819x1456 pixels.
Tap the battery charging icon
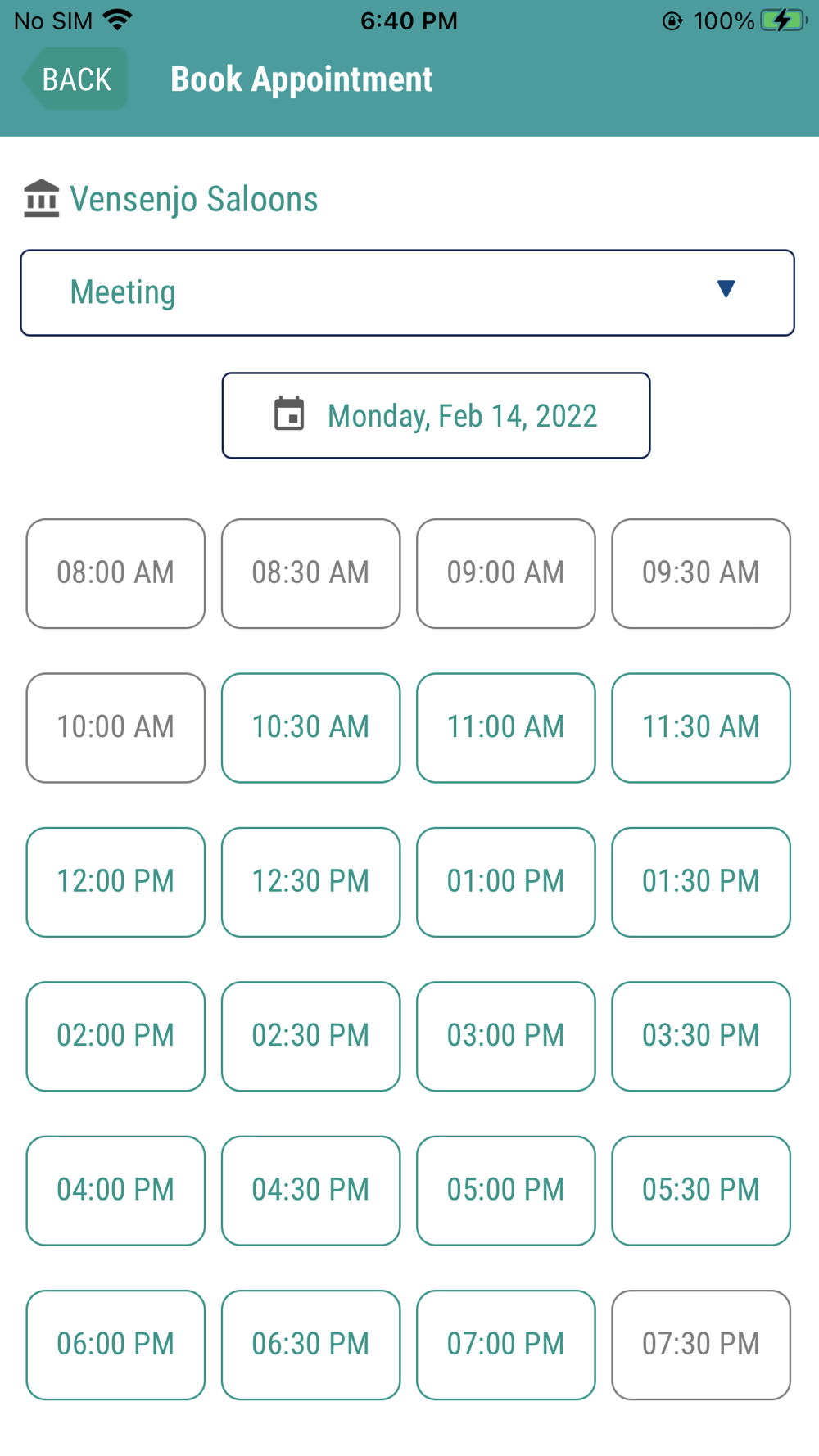tap(784, 20)
